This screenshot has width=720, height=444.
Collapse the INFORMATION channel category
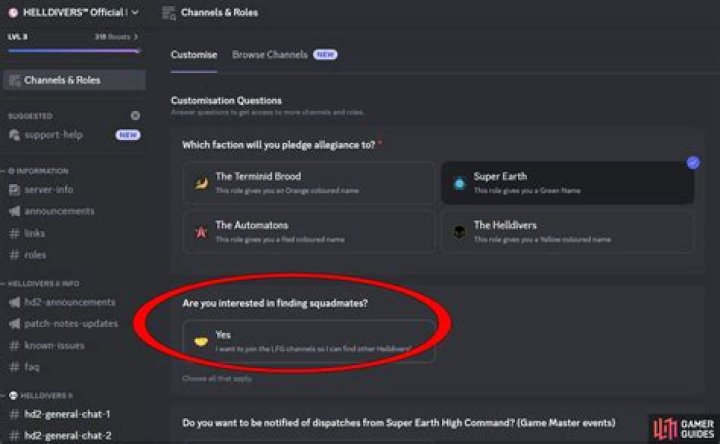[x=40, y=171]
